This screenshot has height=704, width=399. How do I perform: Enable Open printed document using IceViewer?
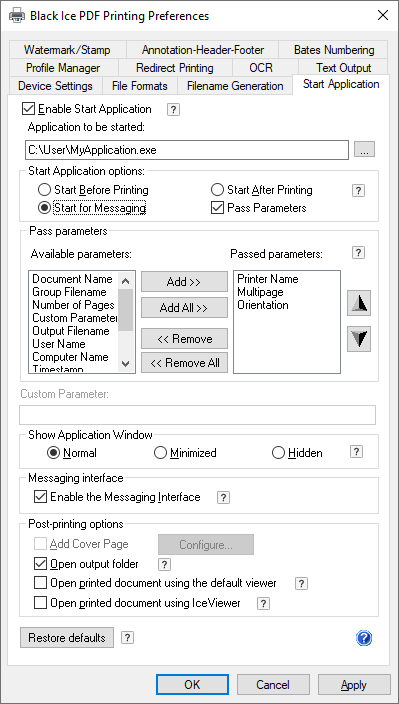pyautogui.click(x=40, y=603)
